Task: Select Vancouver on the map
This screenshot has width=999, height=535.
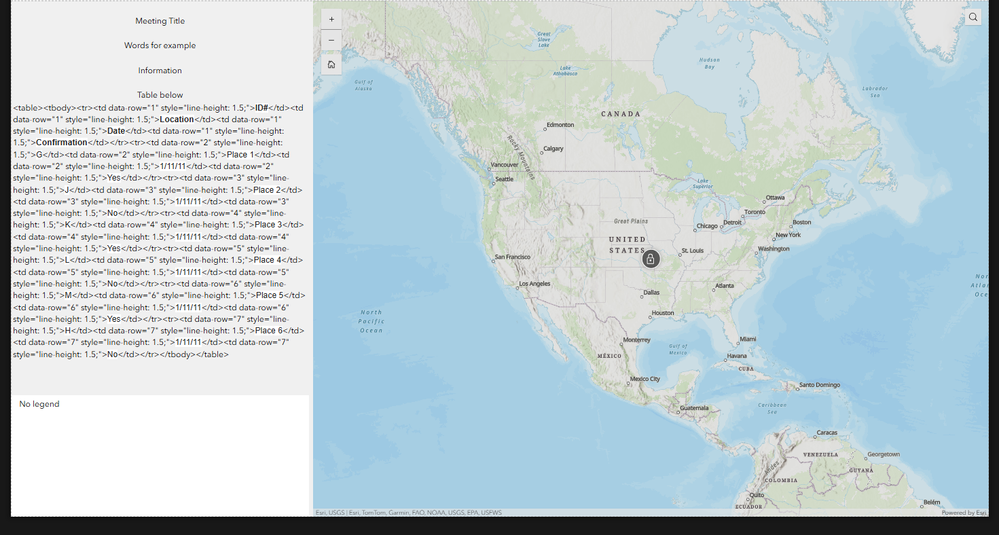Action: [504, 165]
